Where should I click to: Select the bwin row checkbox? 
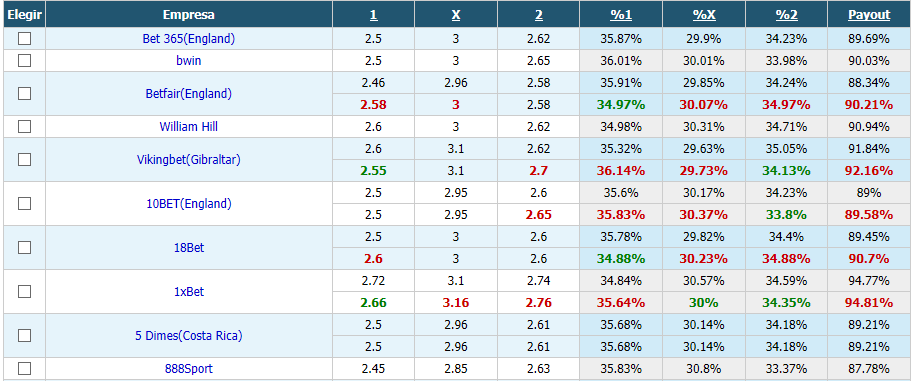pyautogui.click(x=24, y=60)
